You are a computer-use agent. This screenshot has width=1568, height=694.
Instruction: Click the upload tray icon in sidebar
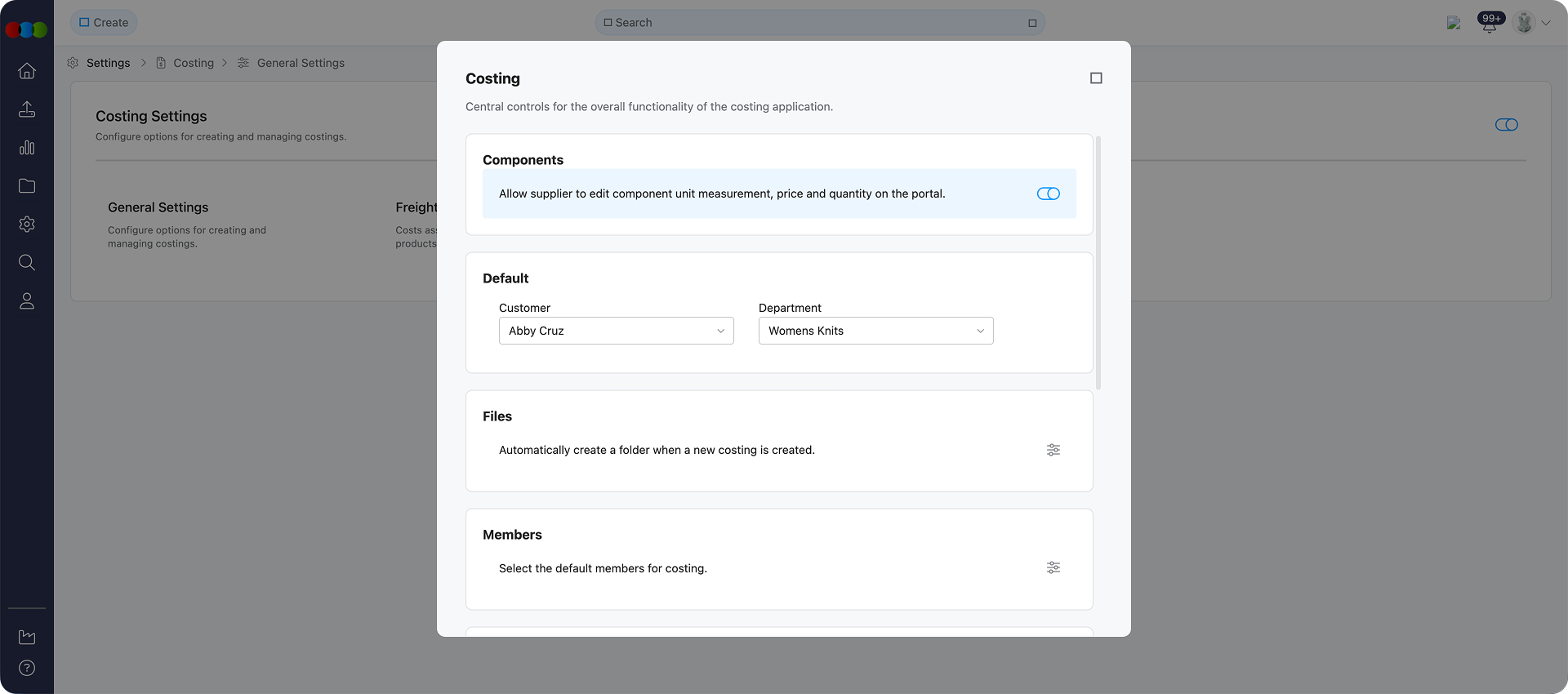pos(27,109)
